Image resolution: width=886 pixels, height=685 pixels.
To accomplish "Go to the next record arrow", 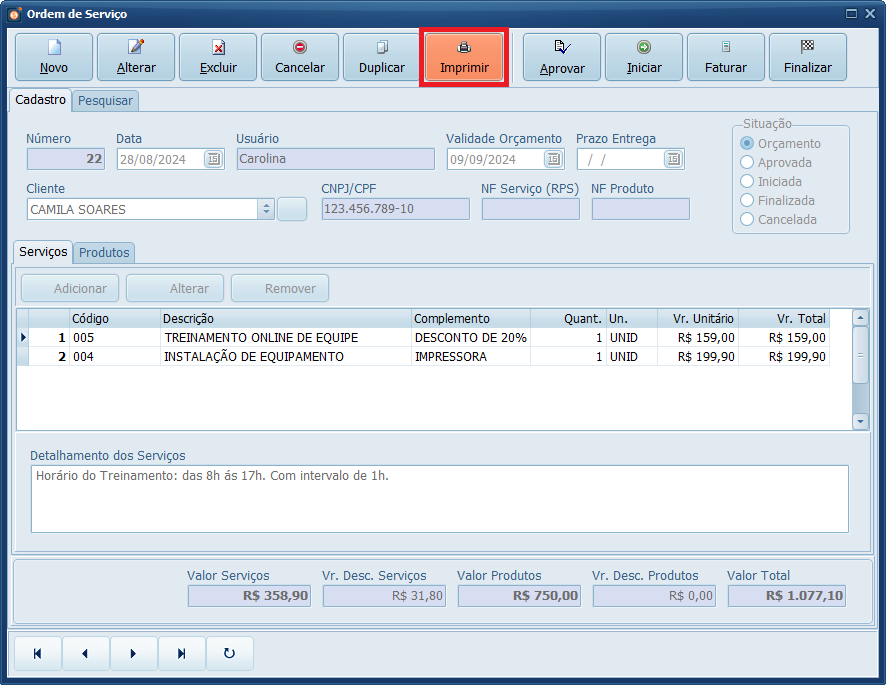I will pos(134,653).
